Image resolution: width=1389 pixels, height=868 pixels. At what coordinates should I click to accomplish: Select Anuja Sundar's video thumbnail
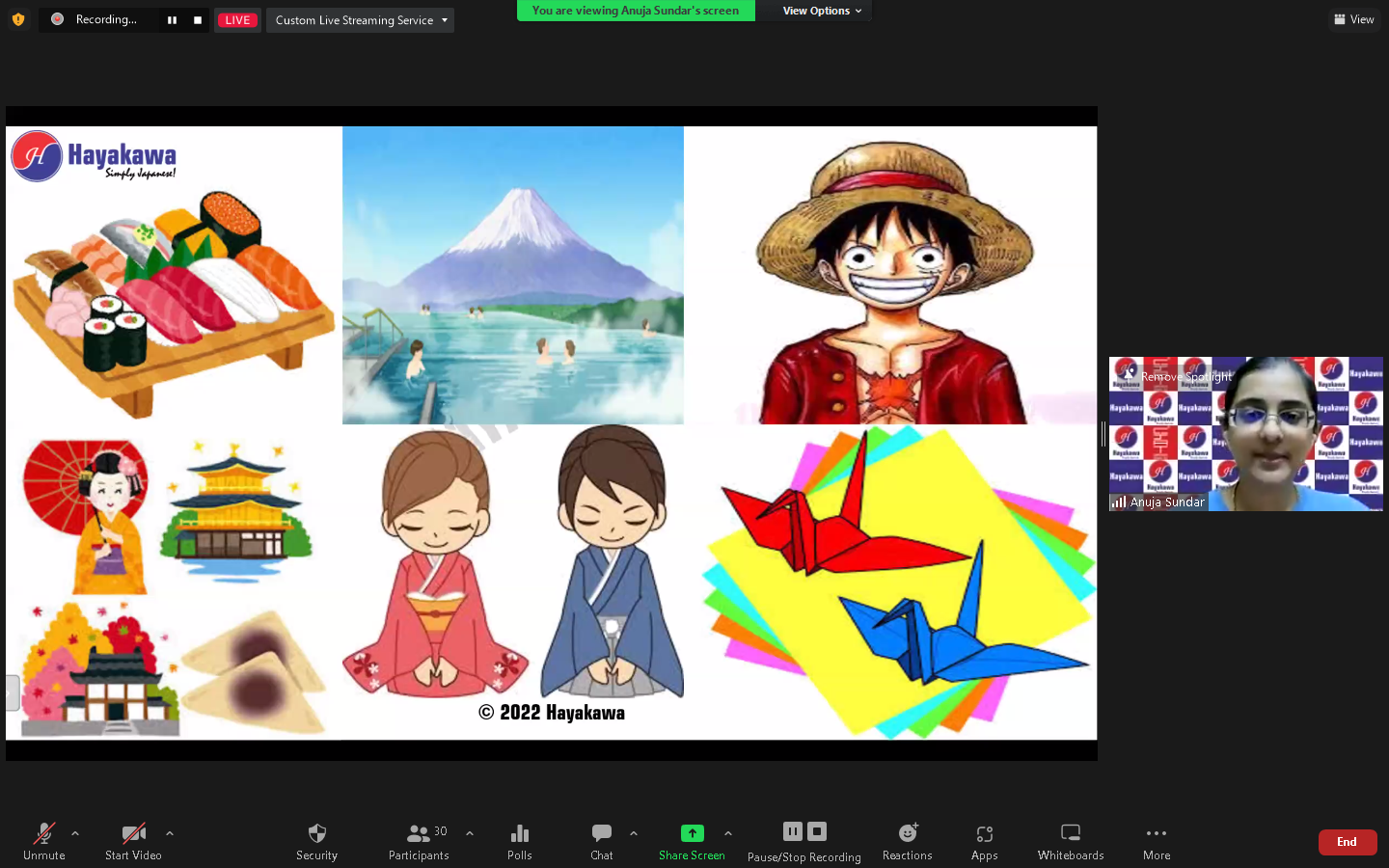pyautogui.click(x=1246, y=434)
